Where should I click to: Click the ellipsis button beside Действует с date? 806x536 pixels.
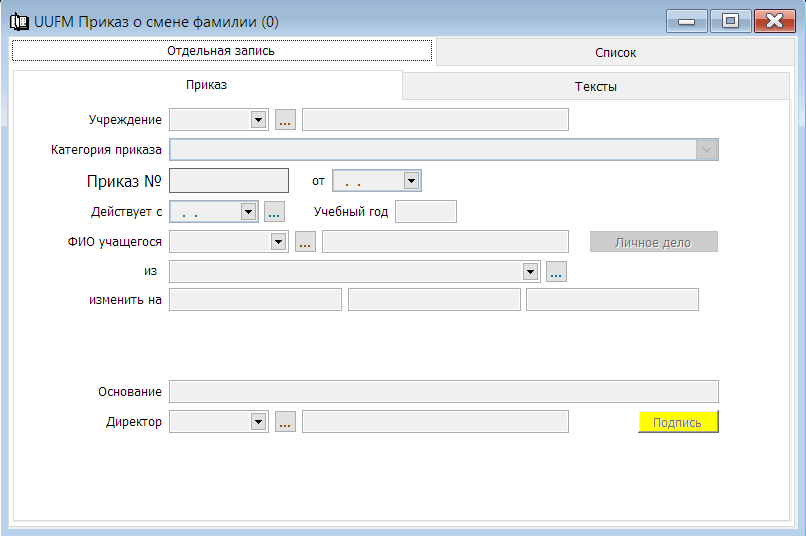[274, 211]
